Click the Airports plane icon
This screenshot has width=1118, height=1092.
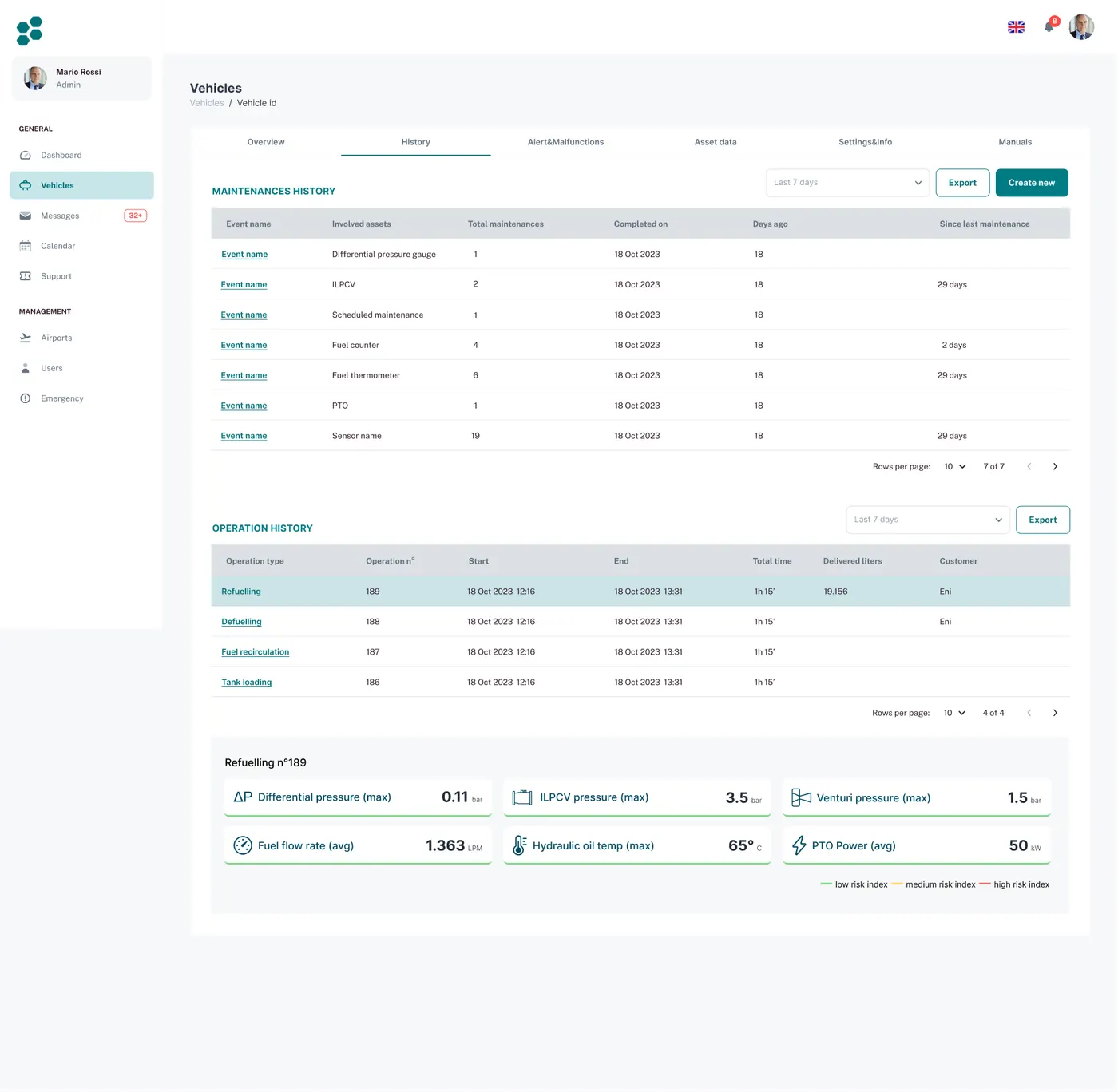[26, 338]
